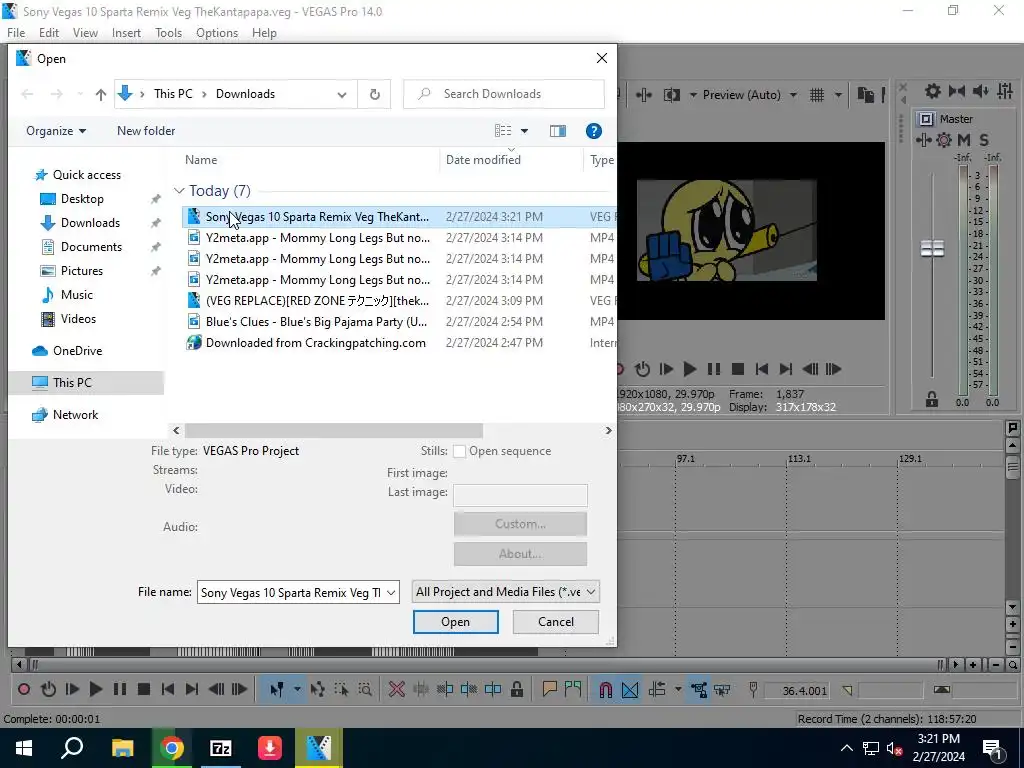This screenshot has height=768, width=1024.
Task: Go back using the Open dialog back arrow
Action: 27,94
